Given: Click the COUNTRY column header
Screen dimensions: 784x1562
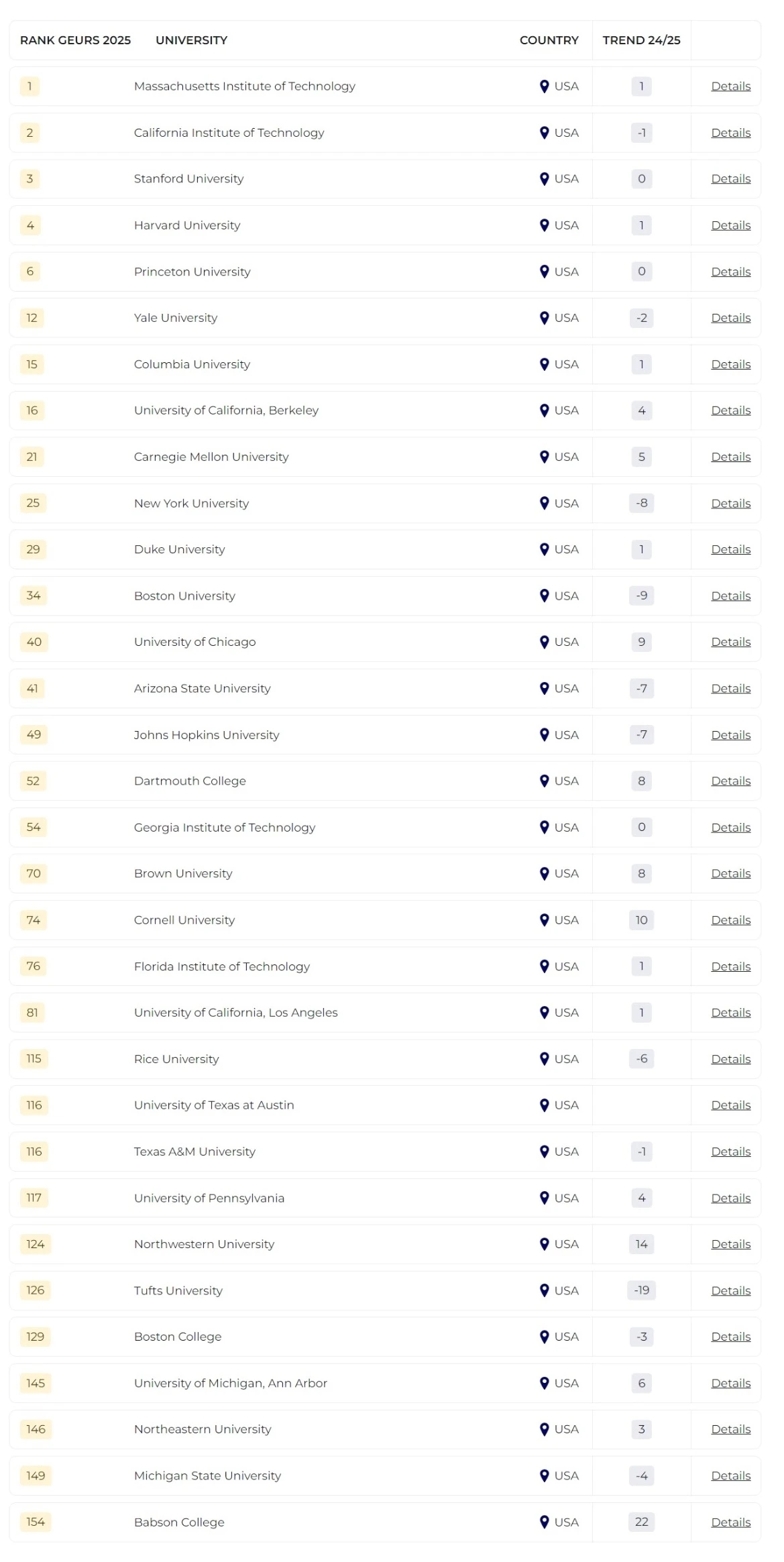Looking at the screenshot, I should 549,40.
